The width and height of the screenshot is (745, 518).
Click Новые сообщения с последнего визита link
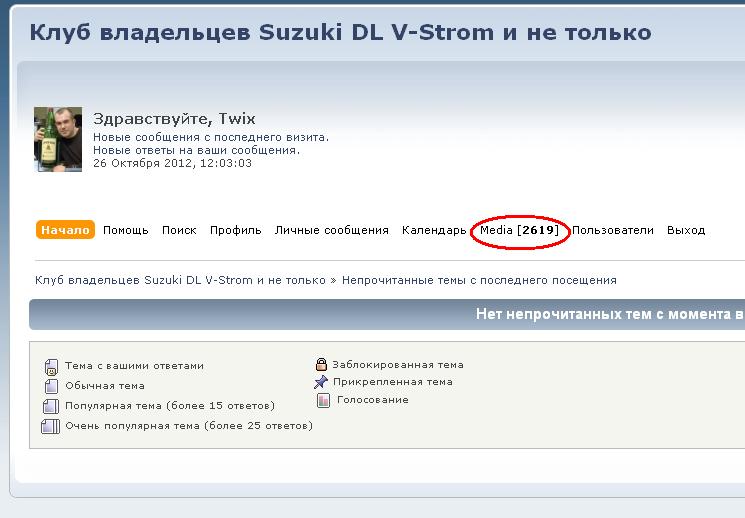pos(210,137)
